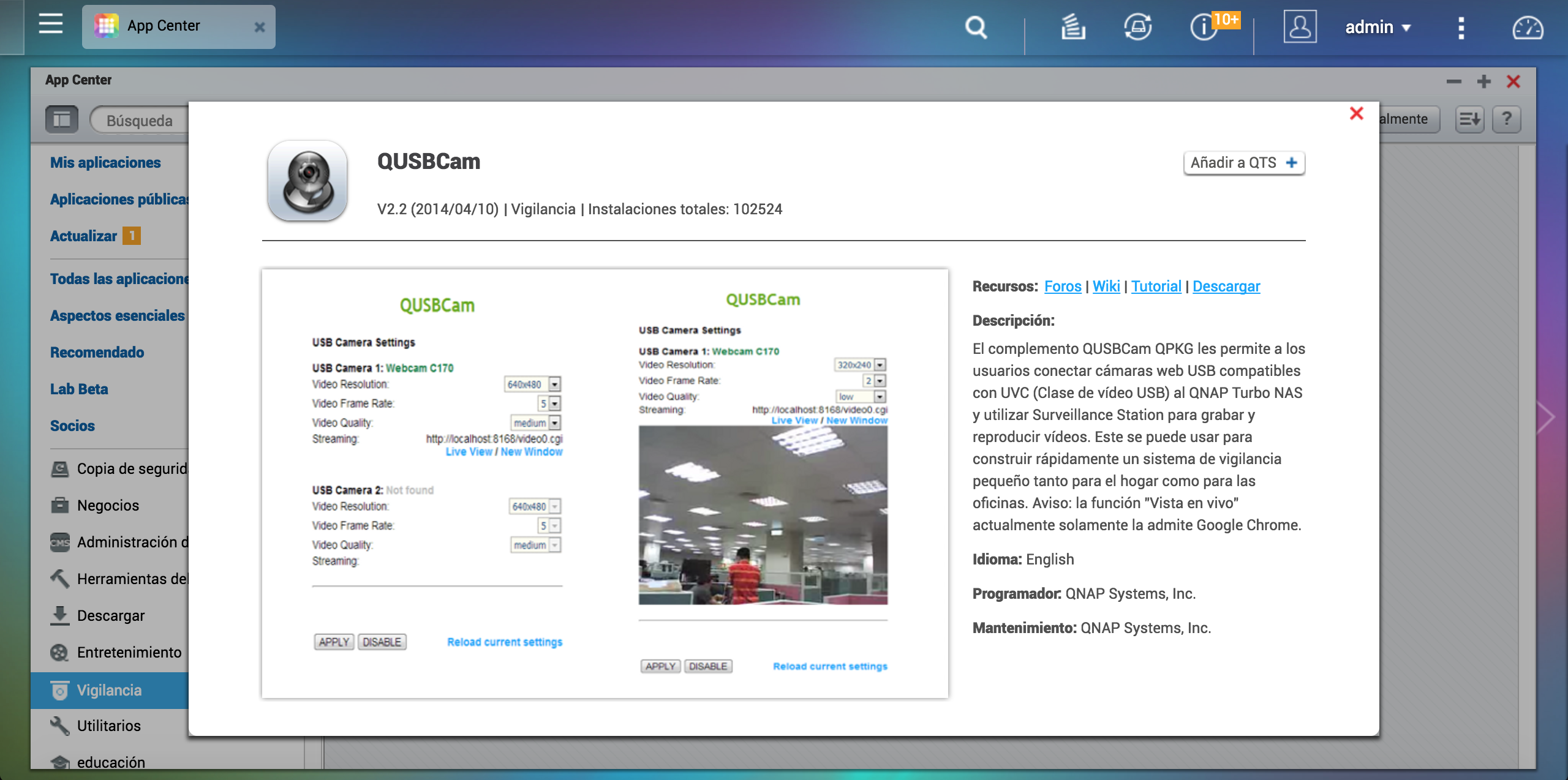Open the Tutorial resource link
The image size is (1568, 780).
pos(1156,286)
